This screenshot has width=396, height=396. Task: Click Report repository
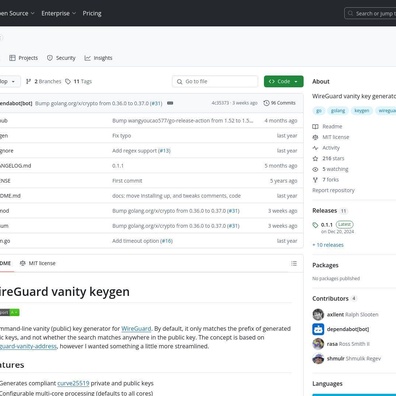coord(333,190)
